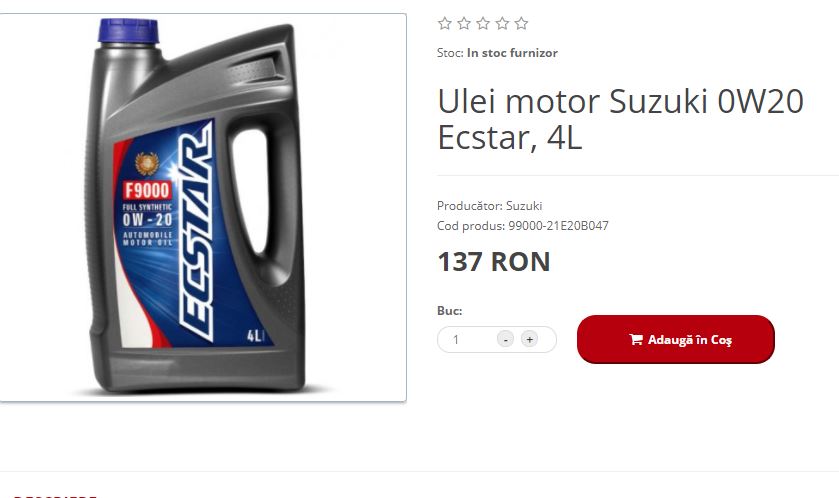Open the Ecstar oil bottle product image
This screenshot has height=498, width=839.
203,208
